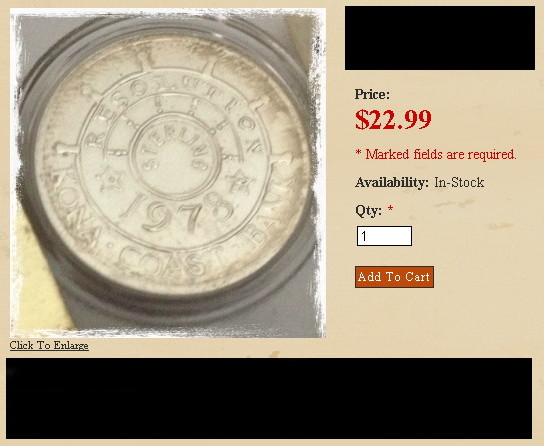Click the left star on the coin
The width and height of the screenshot is (544, 446).
111,178
